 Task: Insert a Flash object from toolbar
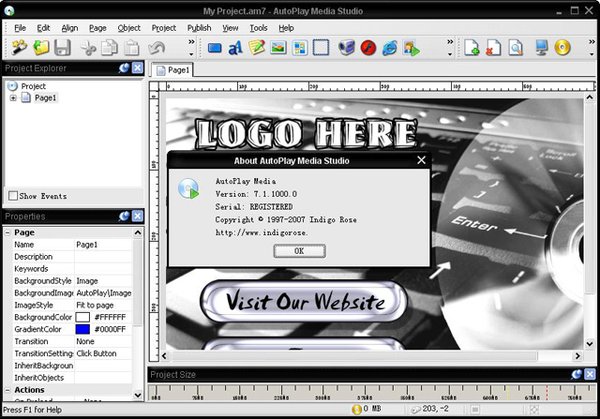click(368, 47)
